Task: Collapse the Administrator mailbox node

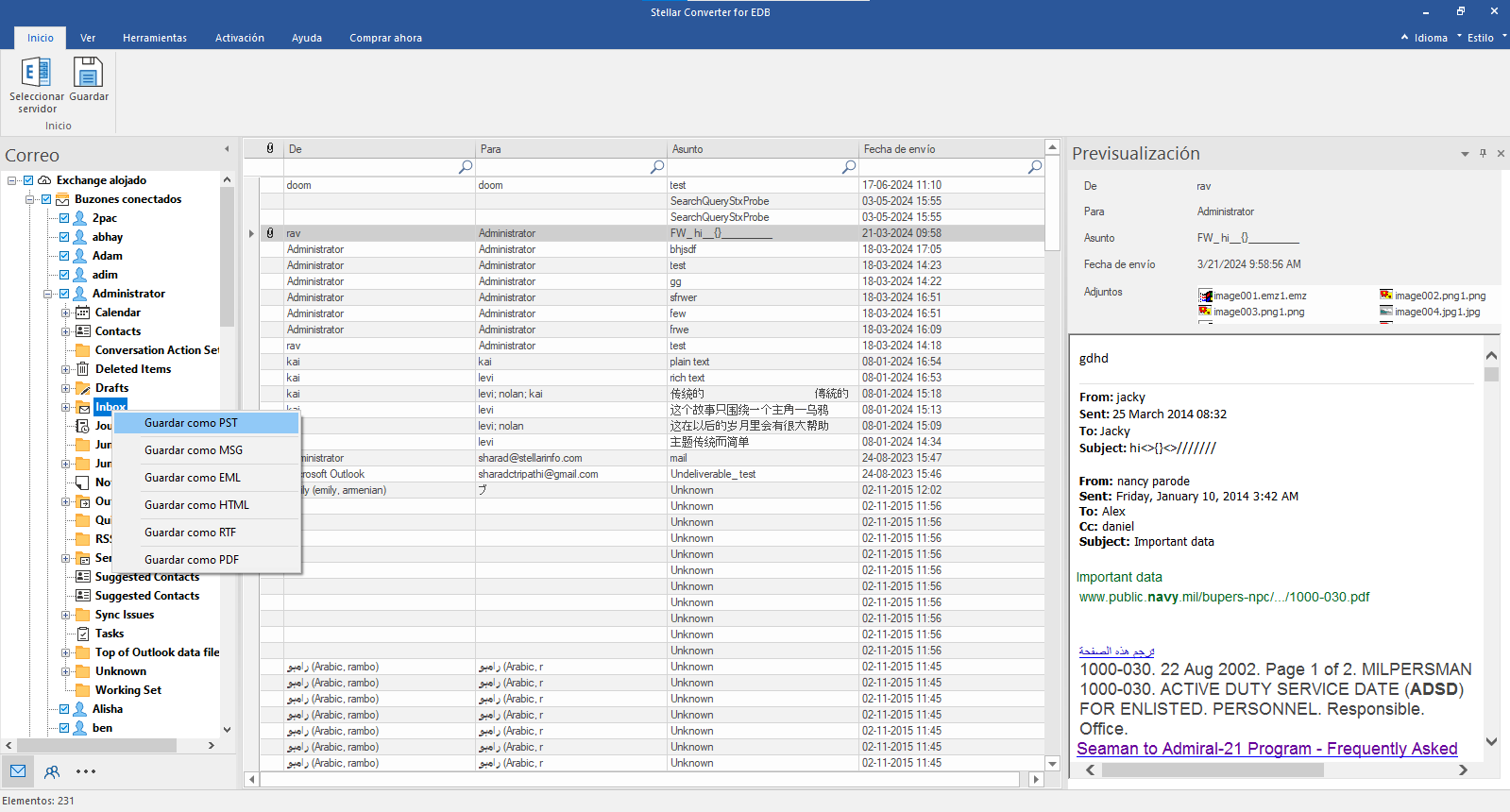Action: click(x=48, y=294)
